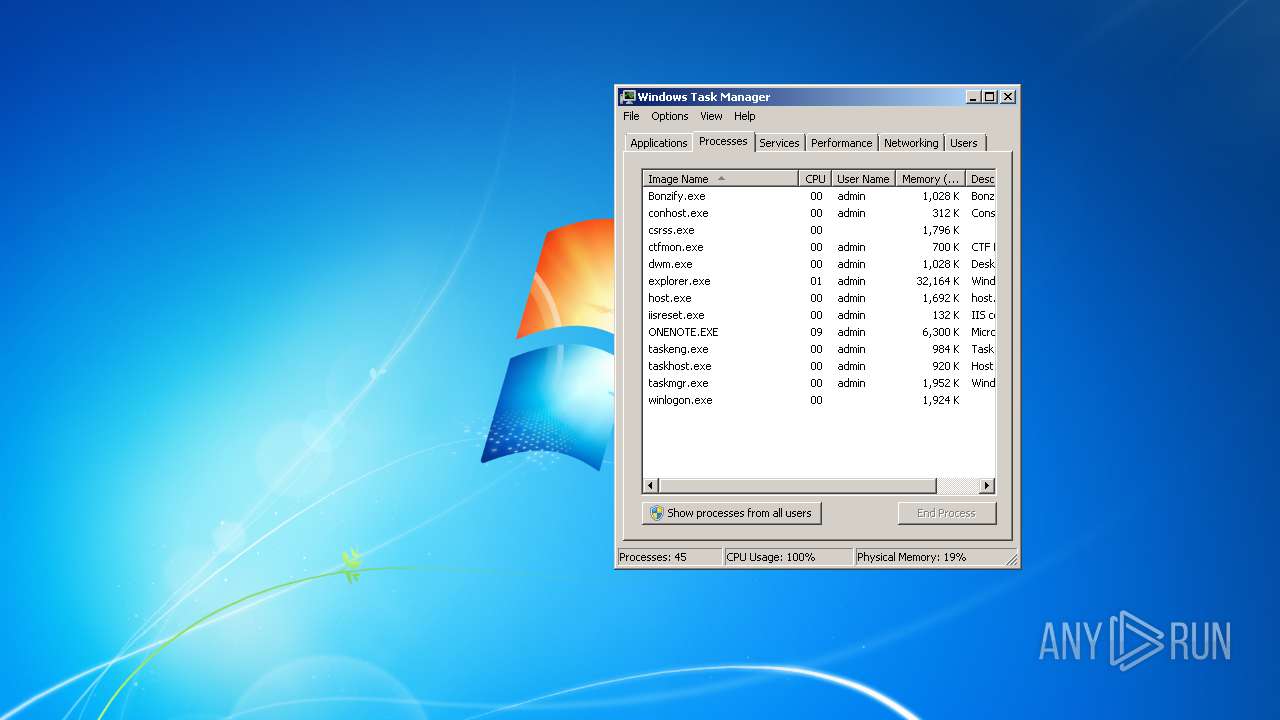Select the host.exe process
The image size is (1280, 720).
click(819, 298)
